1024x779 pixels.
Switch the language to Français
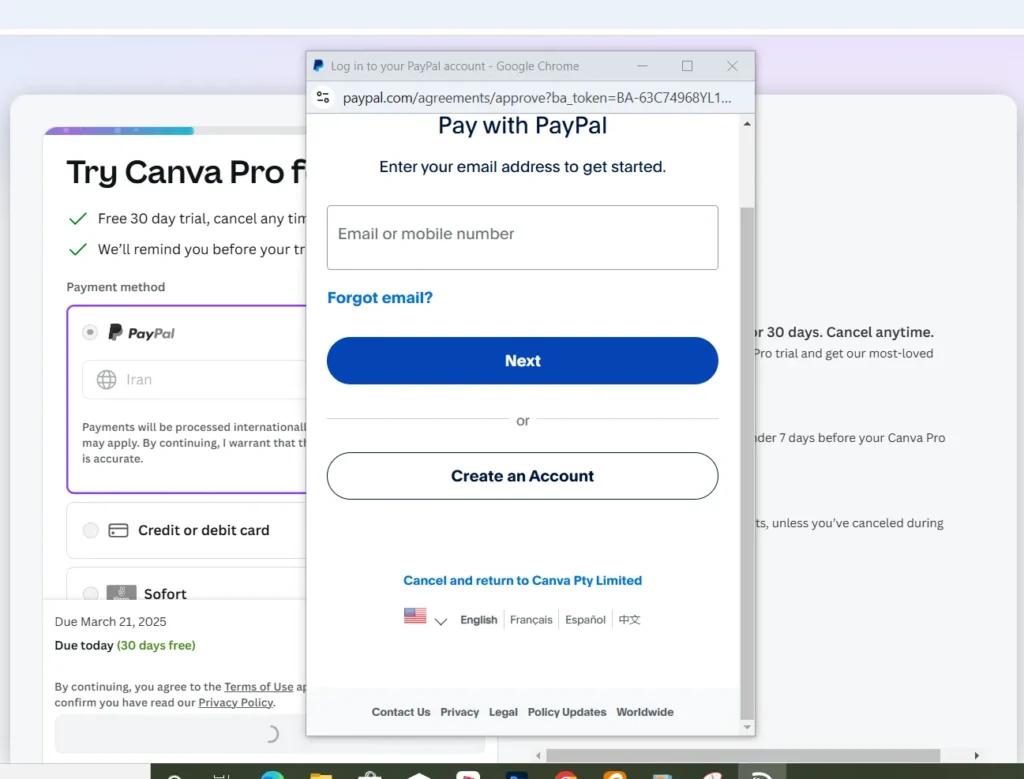pyautogui.click(x=531, y=620)
